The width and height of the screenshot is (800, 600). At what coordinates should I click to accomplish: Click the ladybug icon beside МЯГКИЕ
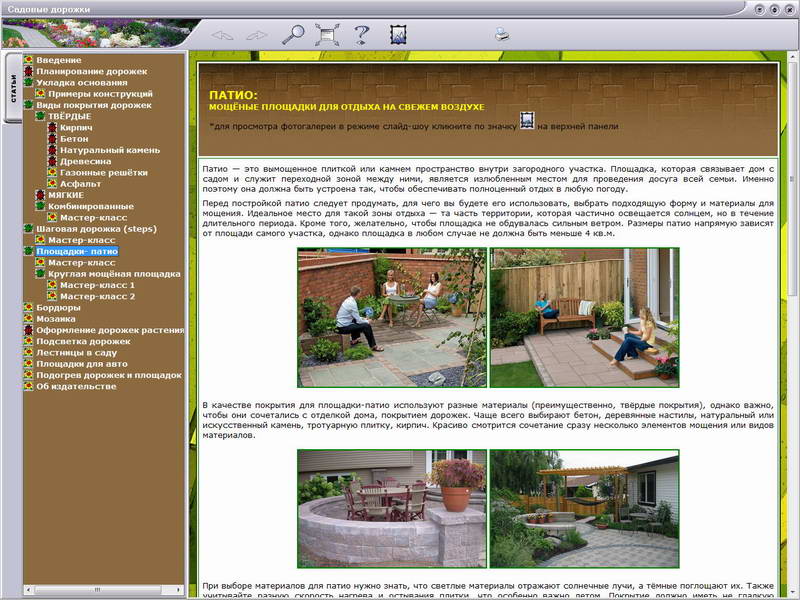pos(40,195)
